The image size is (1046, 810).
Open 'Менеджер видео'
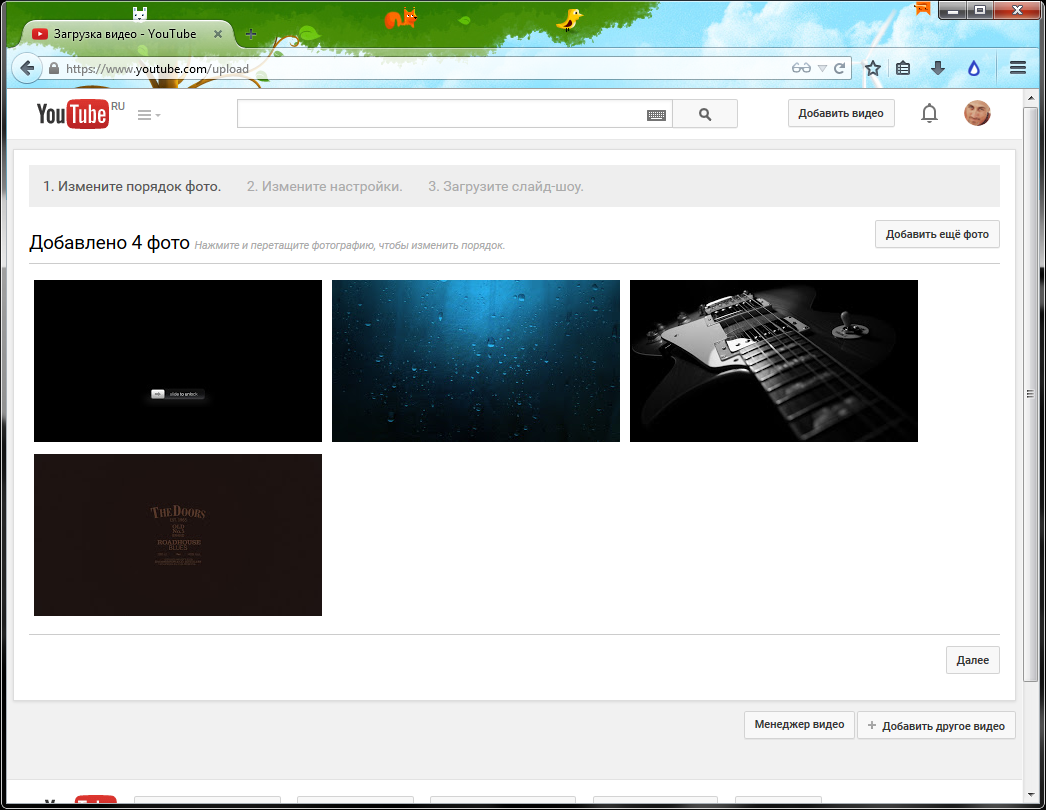click(799, 725)
